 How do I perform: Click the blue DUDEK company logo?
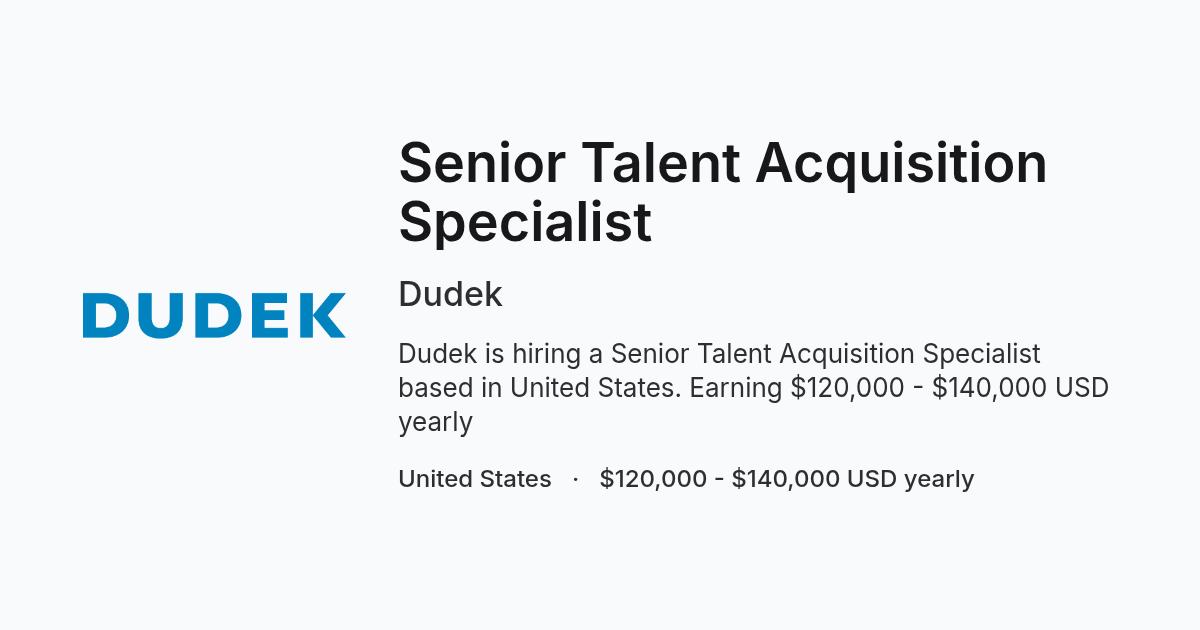[214, 315]
